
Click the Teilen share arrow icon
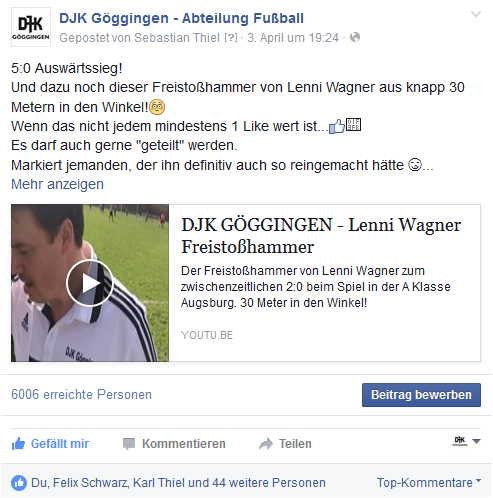click(x=266, y=444)
